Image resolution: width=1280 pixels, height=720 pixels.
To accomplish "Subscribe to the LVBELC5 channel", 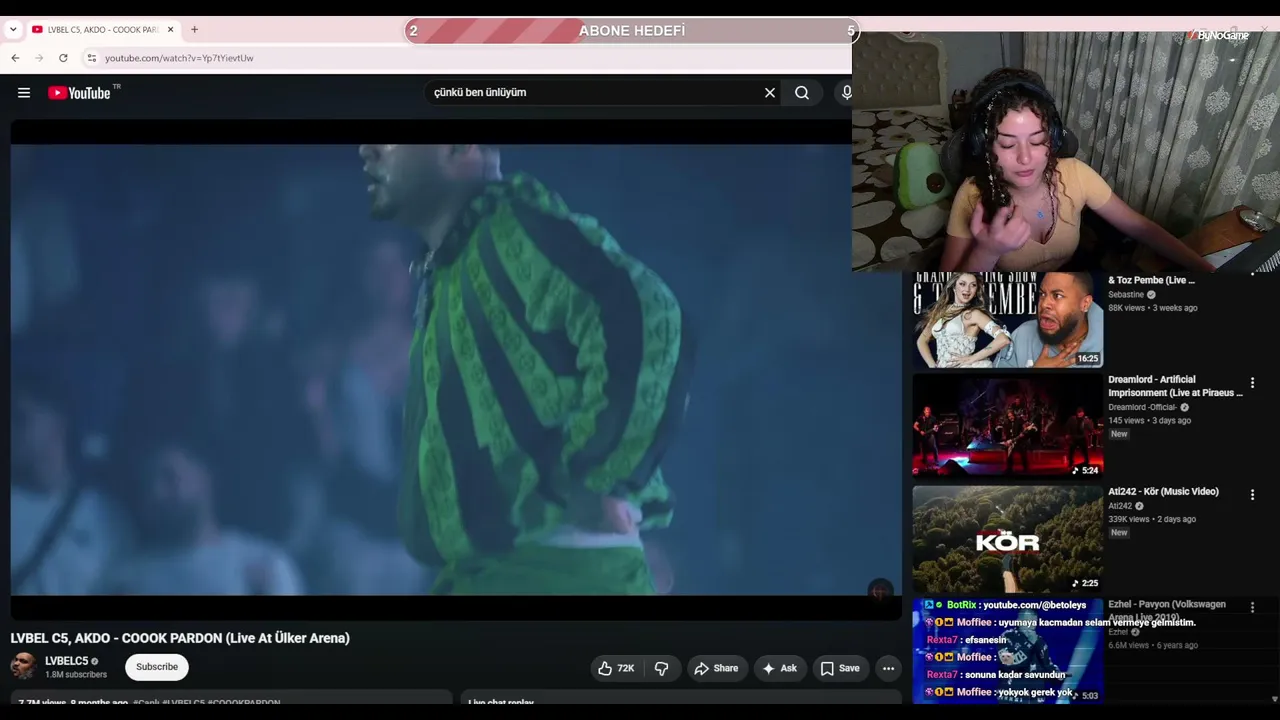I will tap(157, 667).
